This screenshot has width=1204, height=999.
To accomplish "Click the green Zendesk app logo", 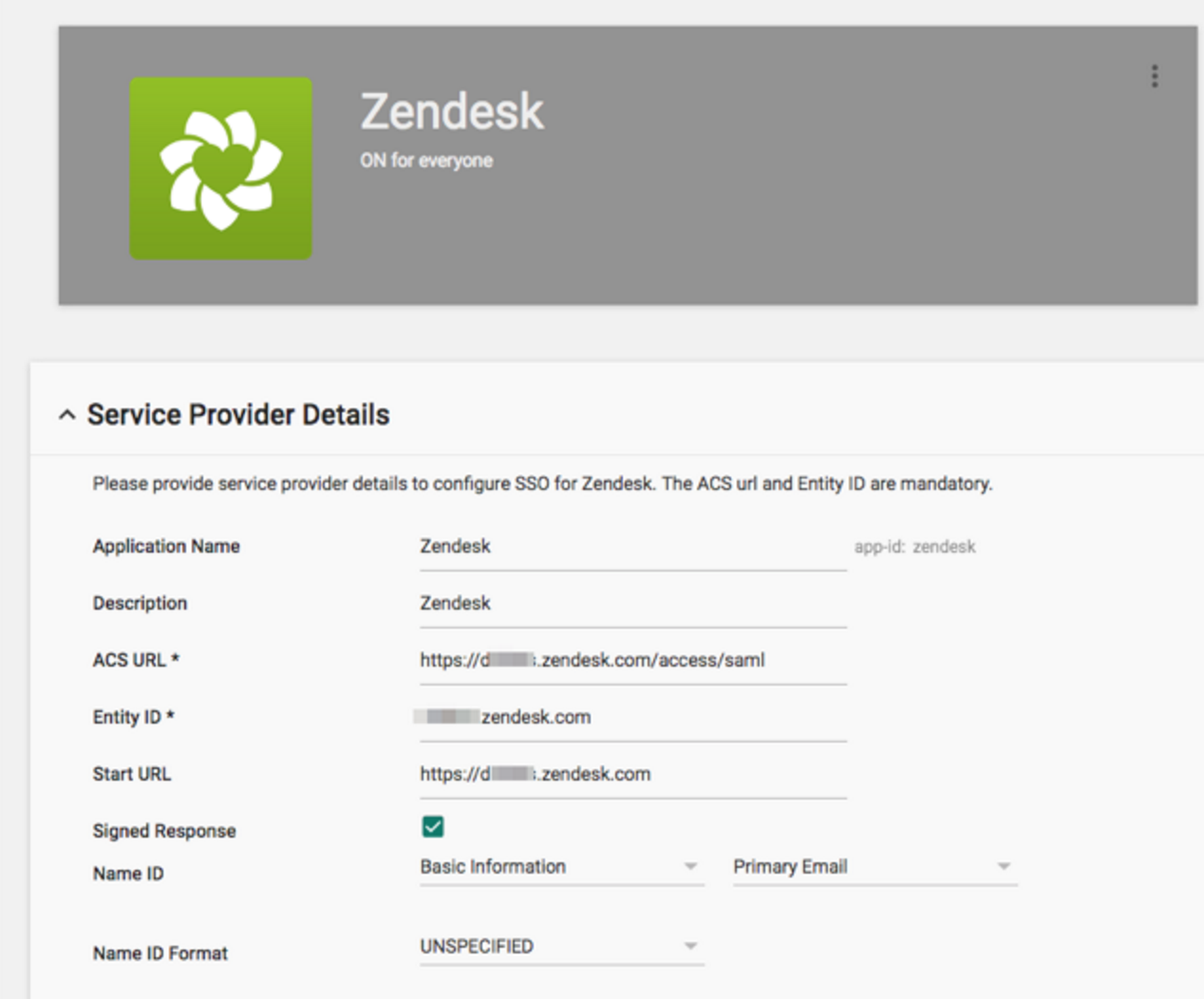I will 220,168.
